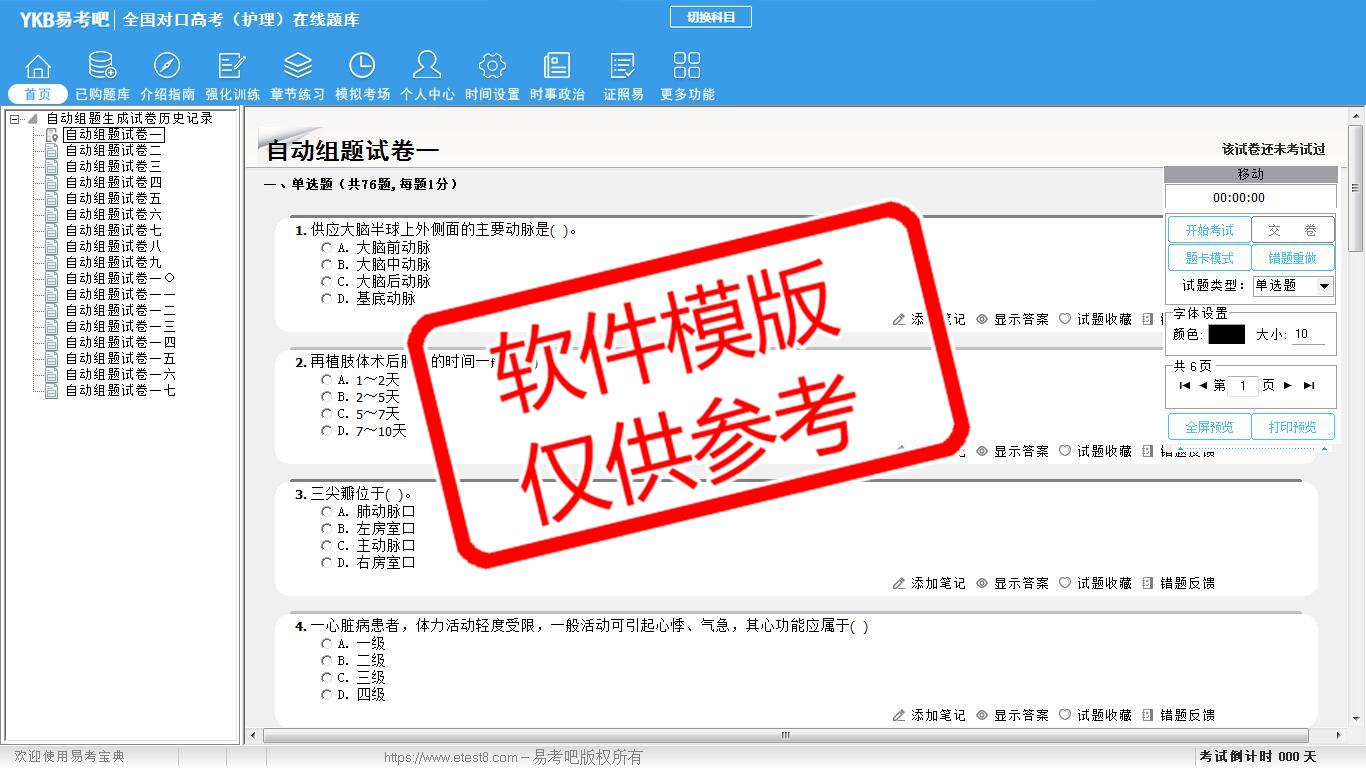1366x768 pixels.
Task: Select 自动组题试卷五 in the tree
Action: tap(113, 199)
